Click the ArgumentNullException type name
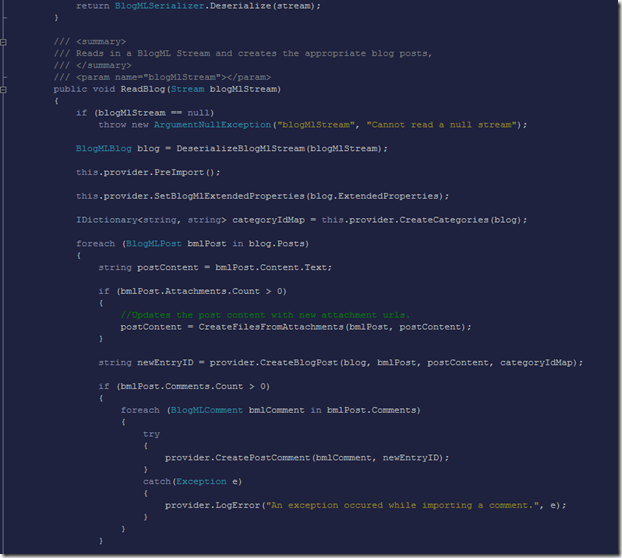The height and width of the screenshot is (558, 622). (212, 125)
